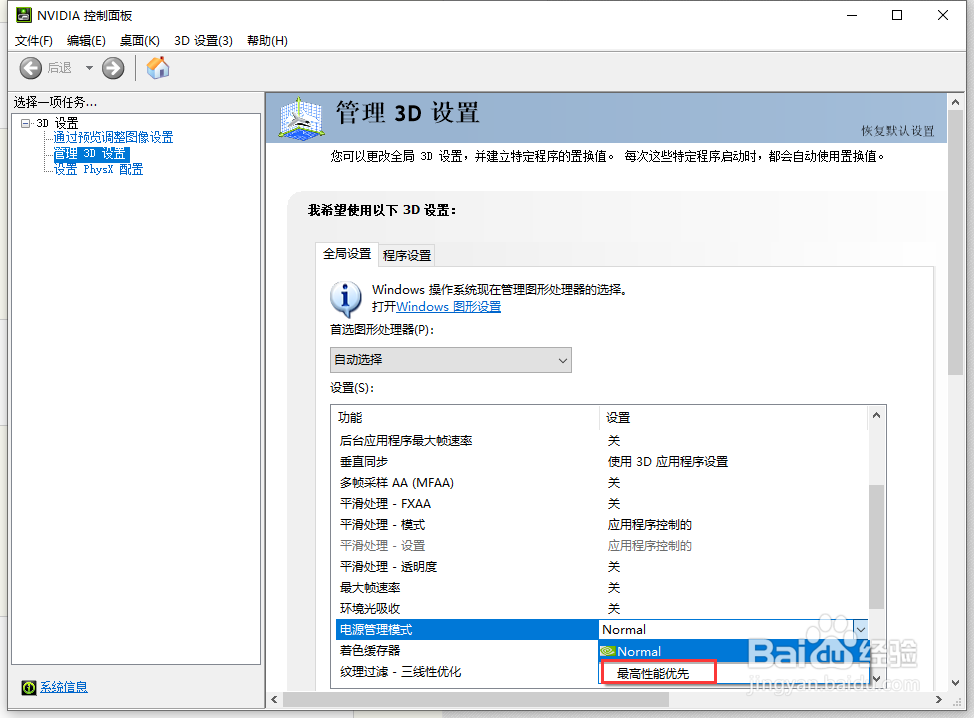Open the 电源管理模式 dropdown arrow
Viewport: 974px width, 718px height.
pyautogui.click(x=863, y=628)
